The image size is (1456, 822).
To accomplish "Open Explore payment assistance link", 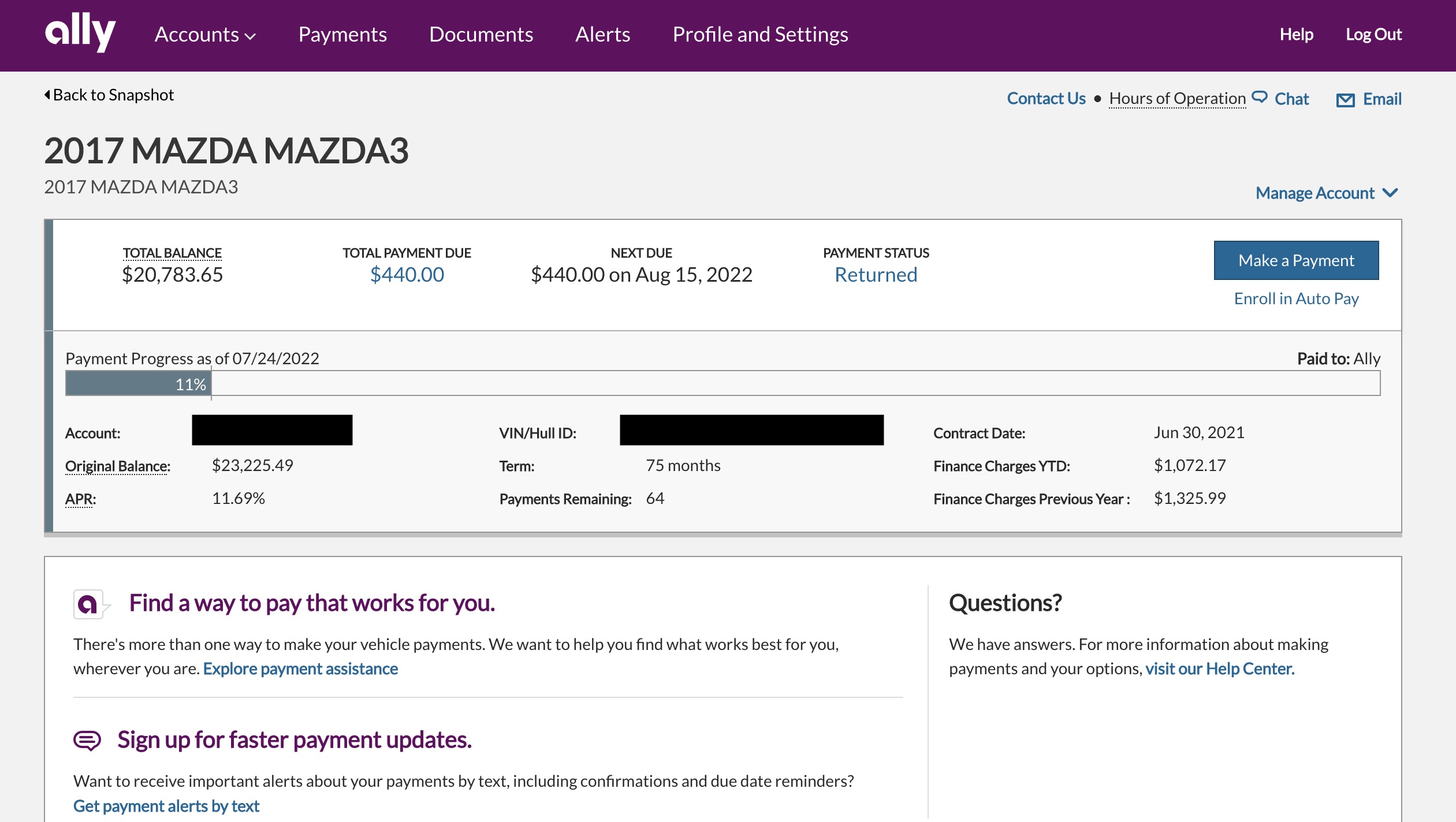I will pyautogui.click(x=300, y=668).
